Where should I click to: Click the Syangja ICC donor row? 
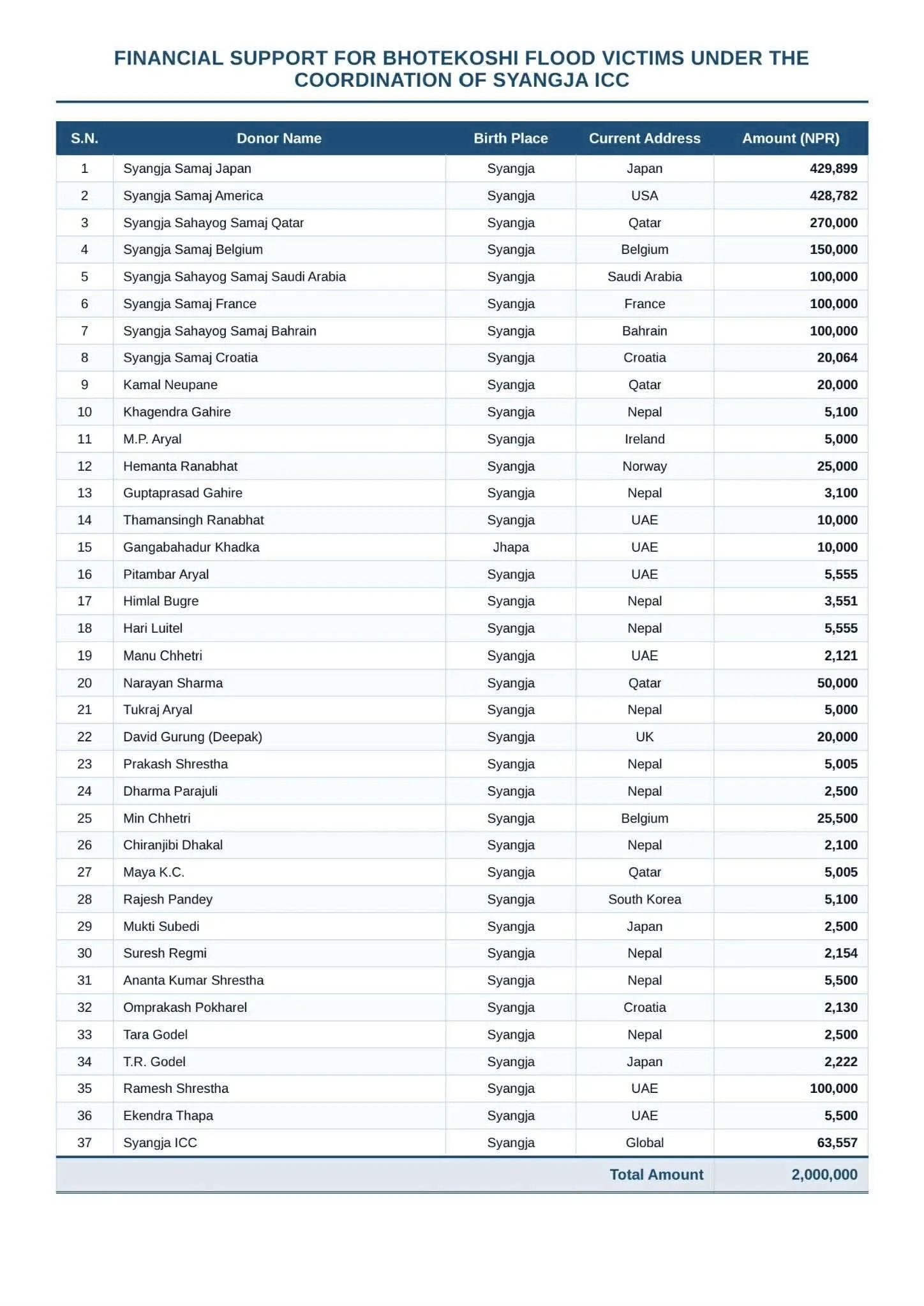point(462,1143)
